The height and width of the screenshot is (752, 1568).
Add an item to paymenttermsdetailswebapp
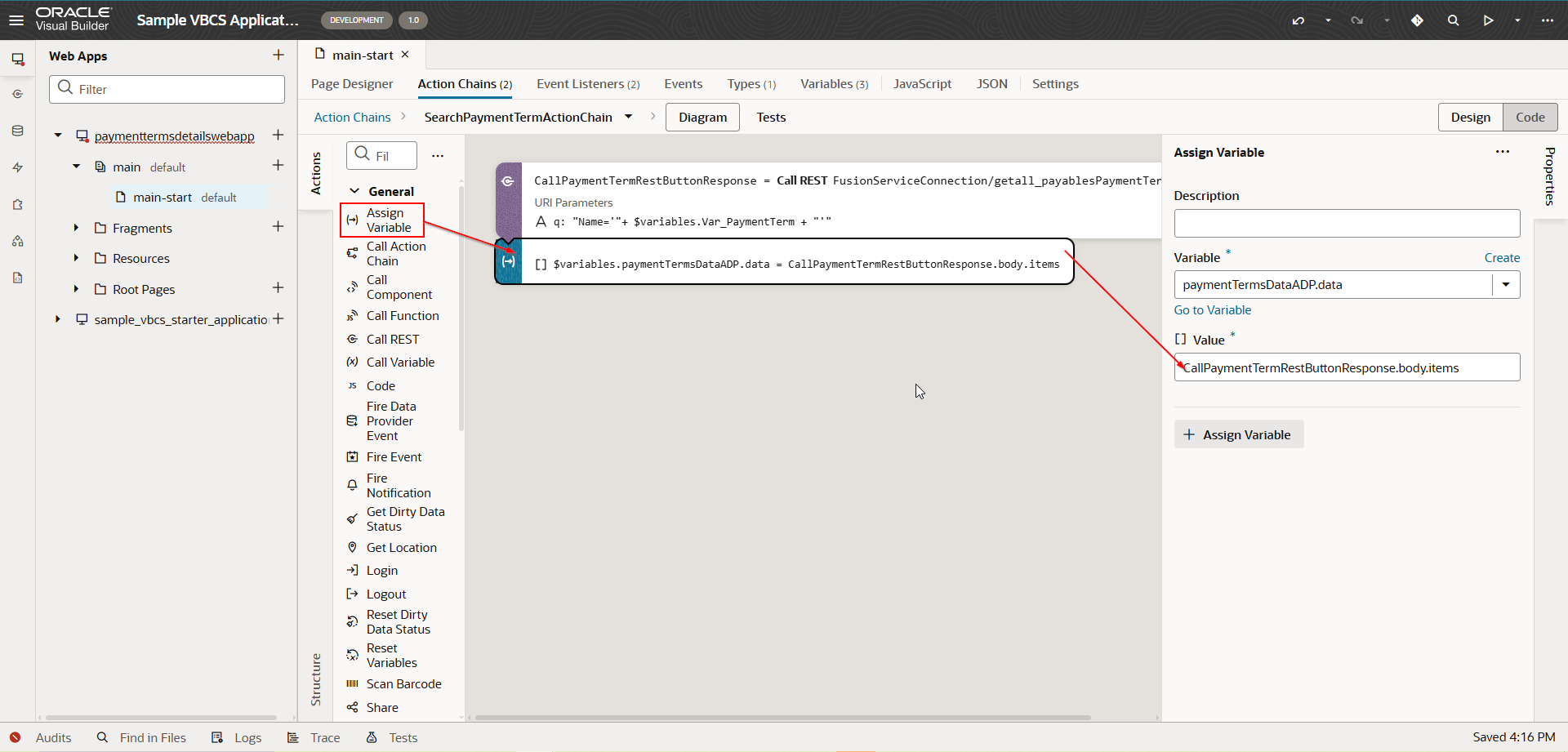pyautogui.click(x=278, y=135)
